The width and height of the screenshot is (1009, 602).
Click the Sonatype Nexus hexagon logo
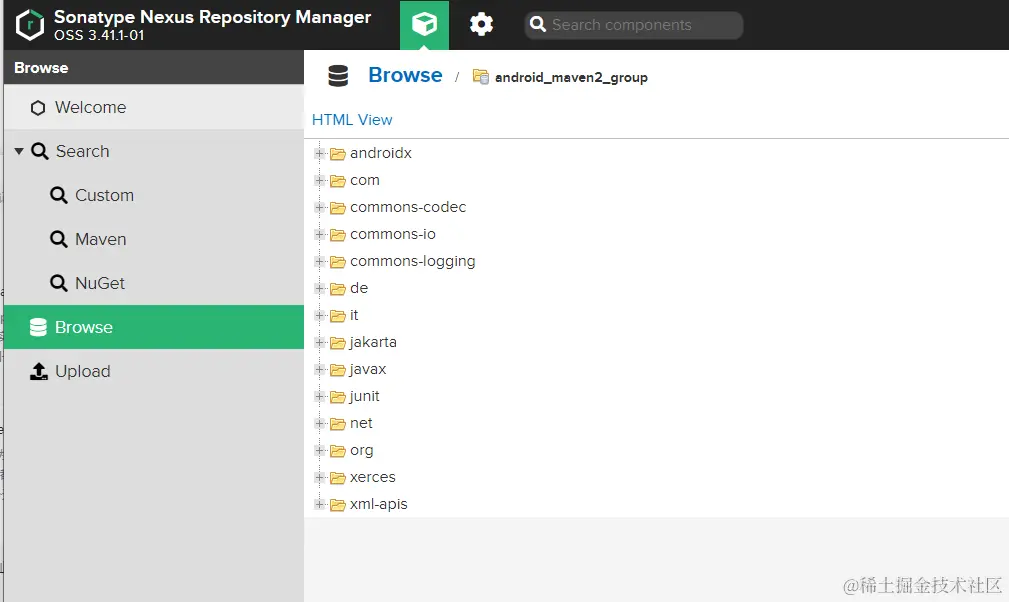pos(30,25)
